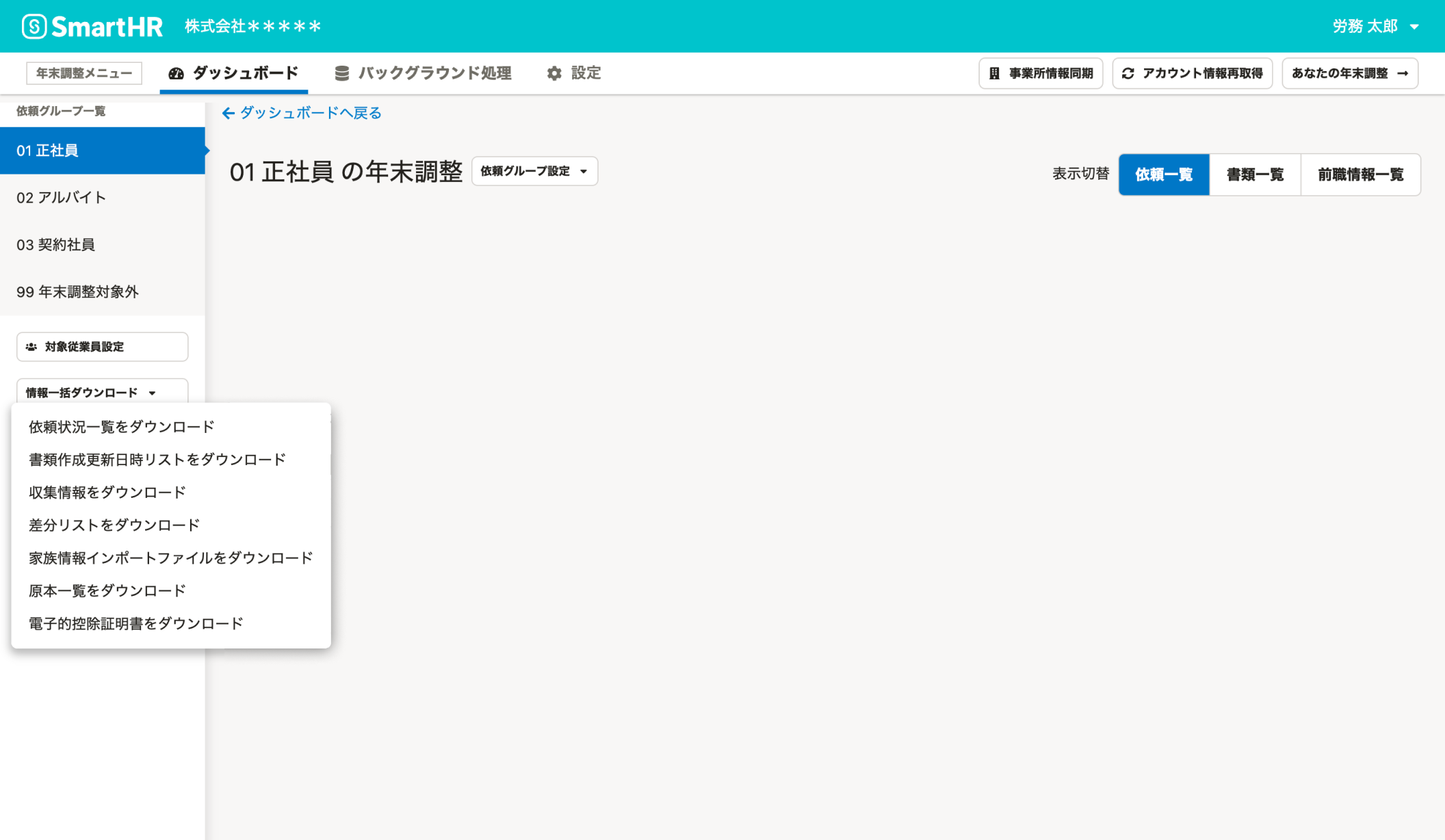Image resolution: width=1445 pixels, height=840 pixels.
Task: Click the SmartHR logo
Action: [92, 26]
